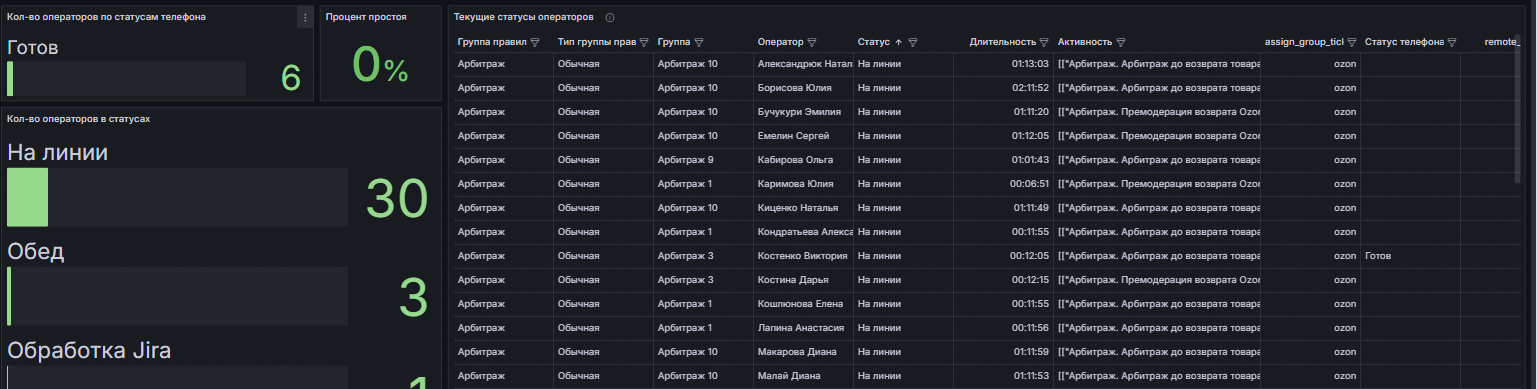Open filter for Статус телефона column
This screenshot has width=1537, height=389.
pos(1451,42)
